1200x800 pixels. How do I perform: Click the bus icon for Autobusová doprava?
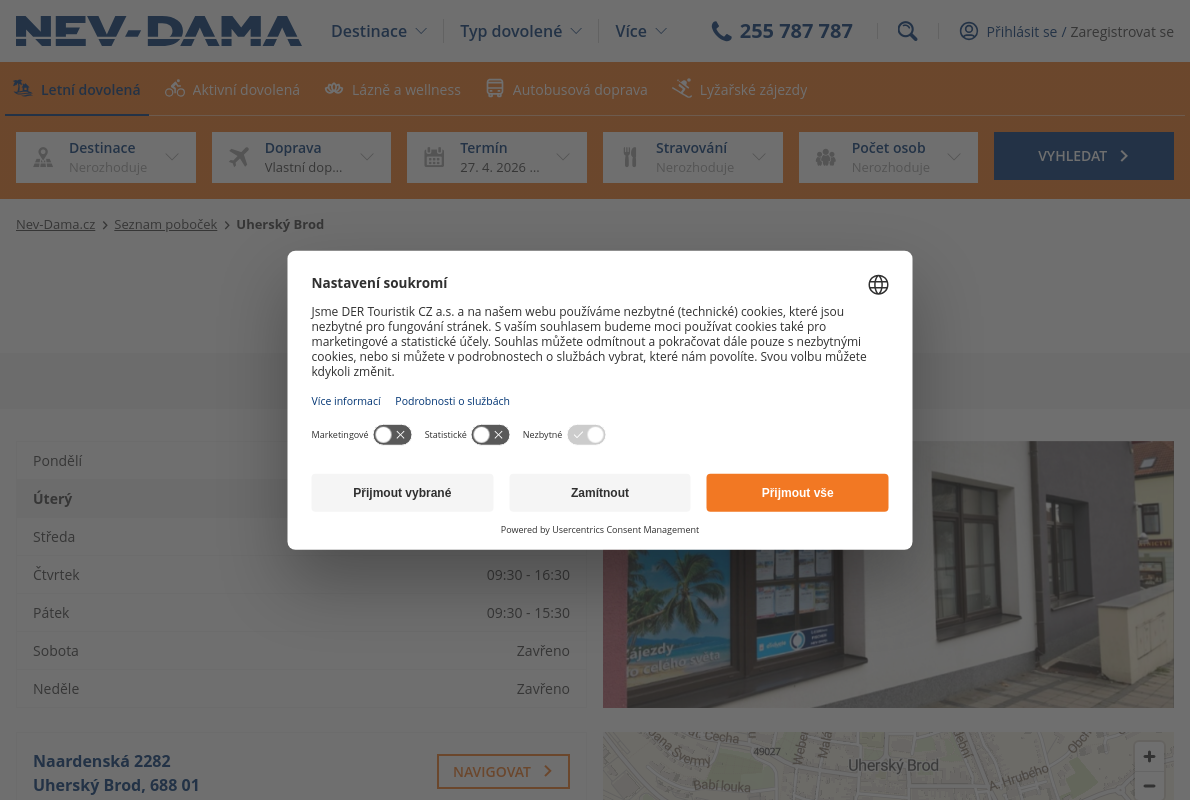pyautogui.click(x=495, y=89)
